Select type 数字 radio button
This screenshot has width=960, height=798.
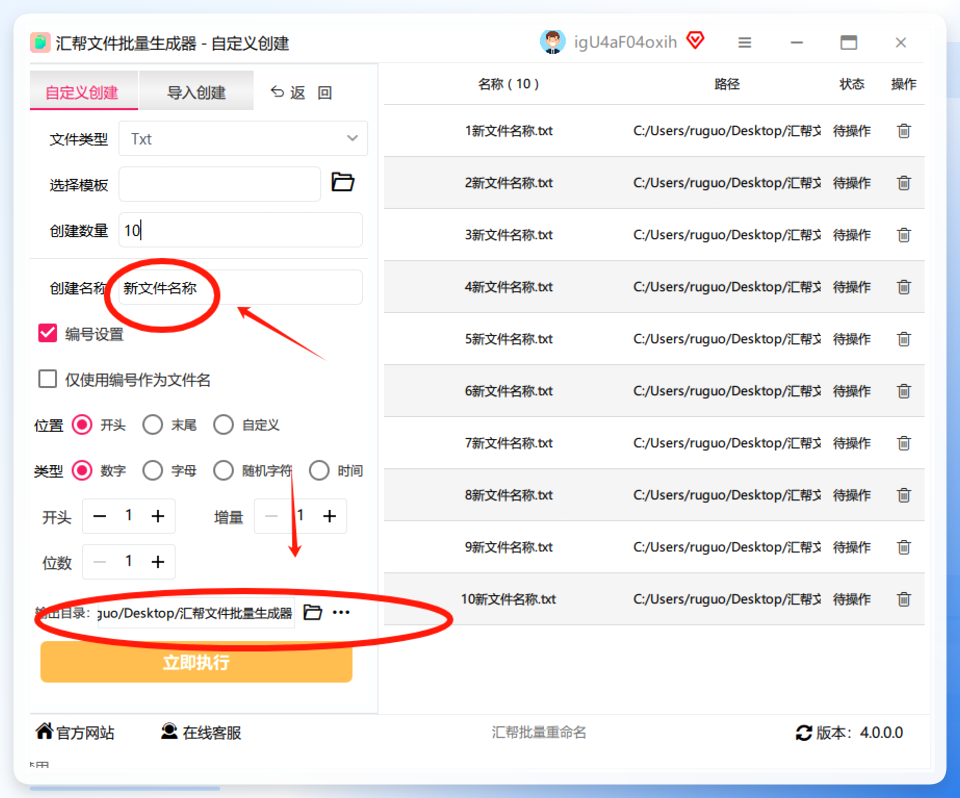82,471
